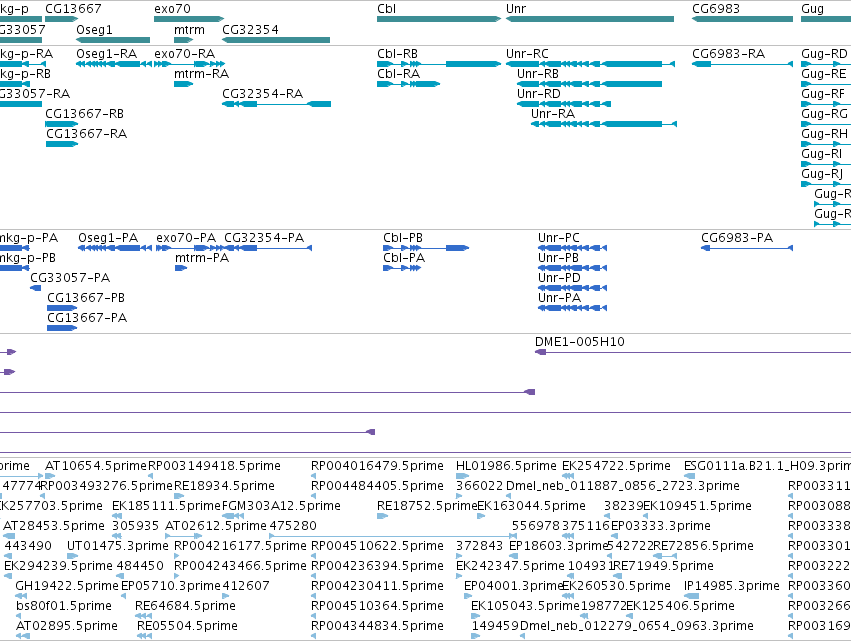Select the FGM303A12.5prime EST label
Screen dimensions: 851x641
pos(281,506)
